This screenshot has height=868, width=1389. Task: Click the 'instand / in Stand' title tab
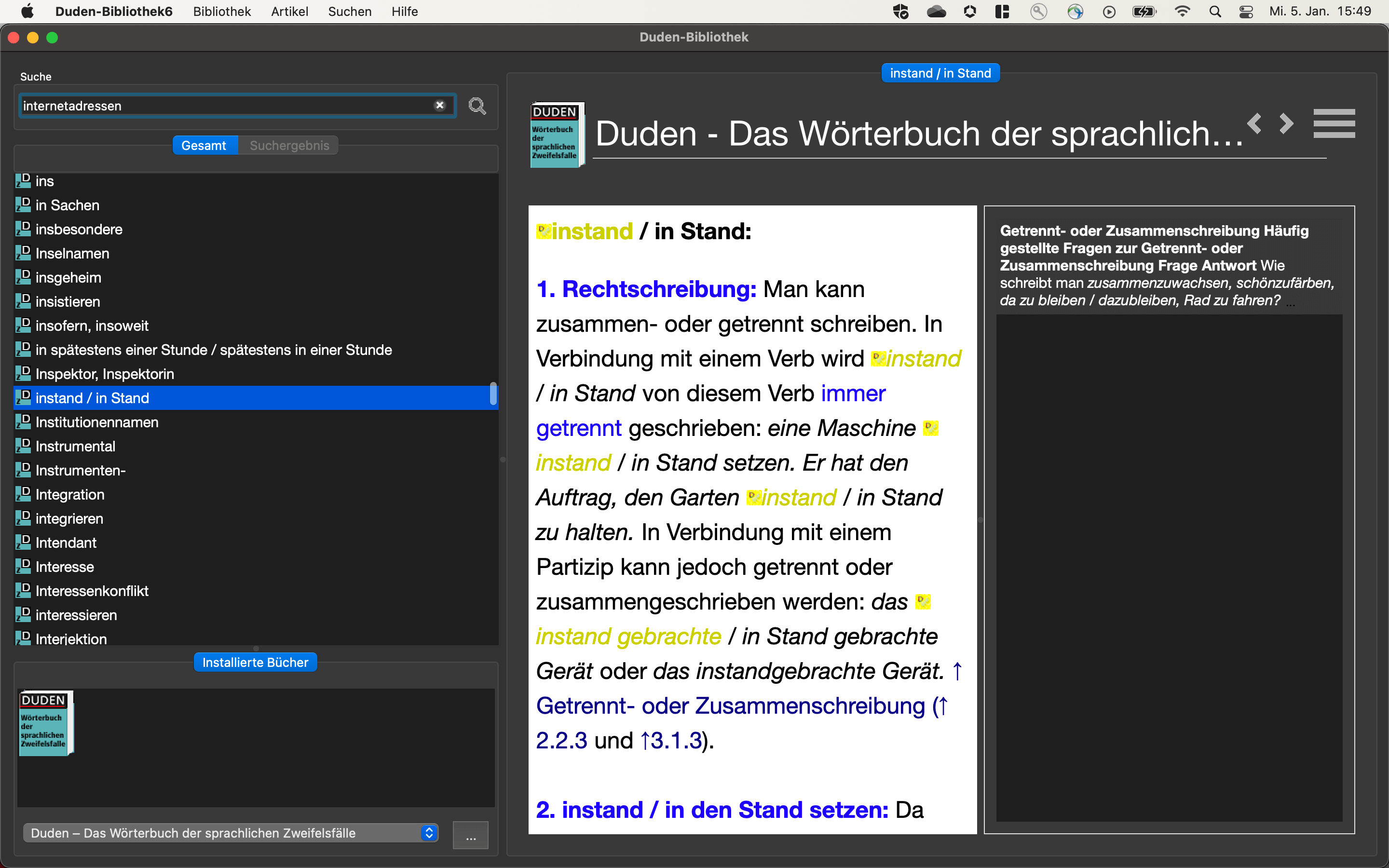[940, 73]
